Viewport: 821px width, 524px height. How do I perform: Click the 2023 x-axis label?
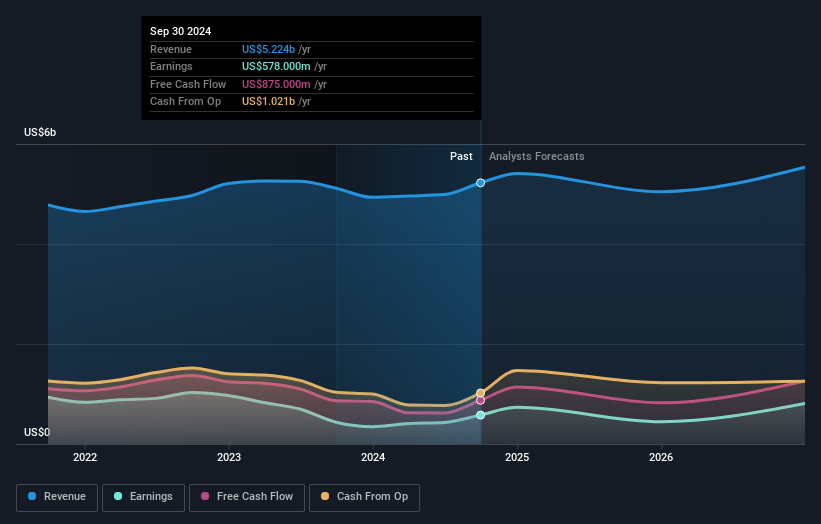click(229, 457)
